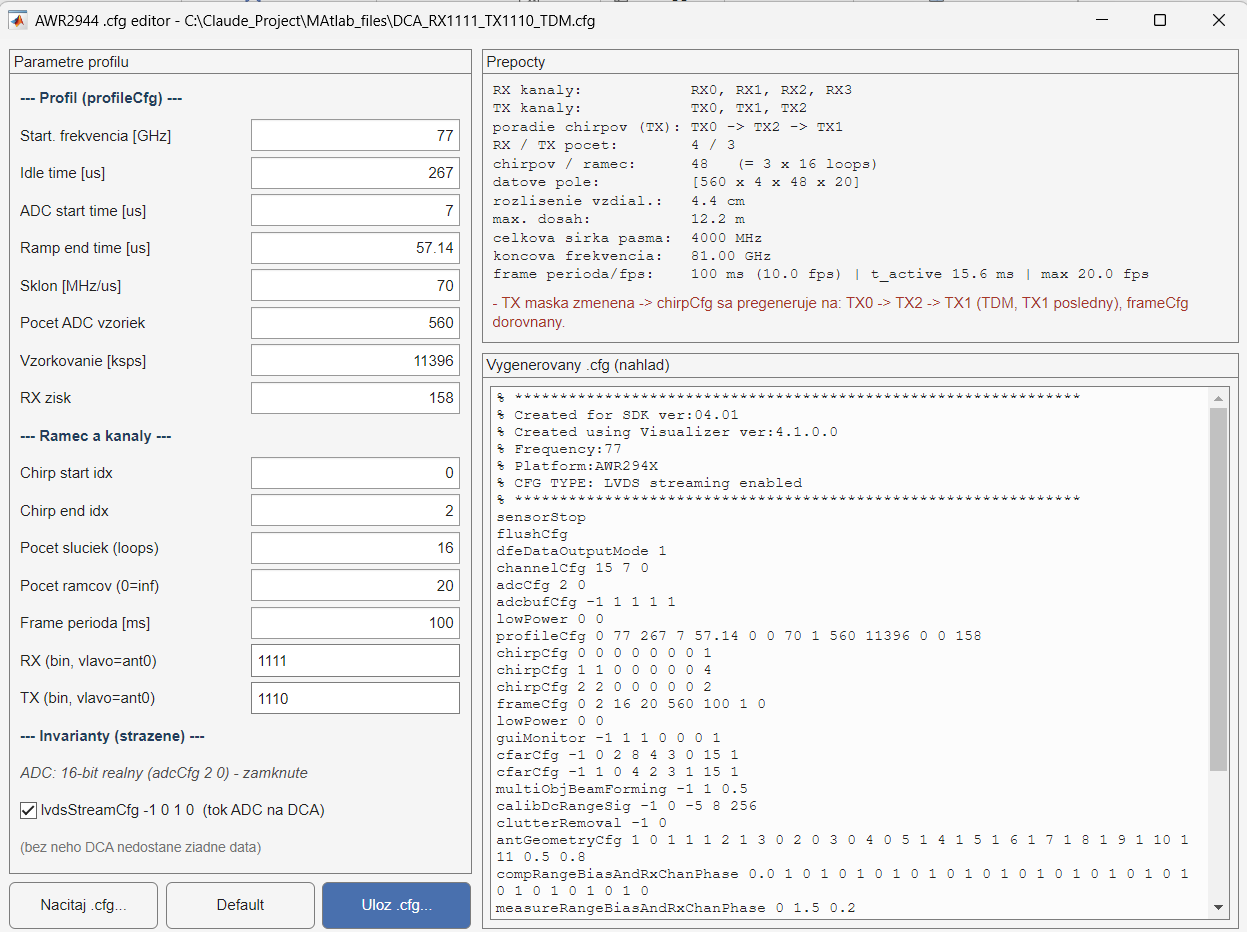Click the Start. frekvencia input field

(x=355, y=136)
